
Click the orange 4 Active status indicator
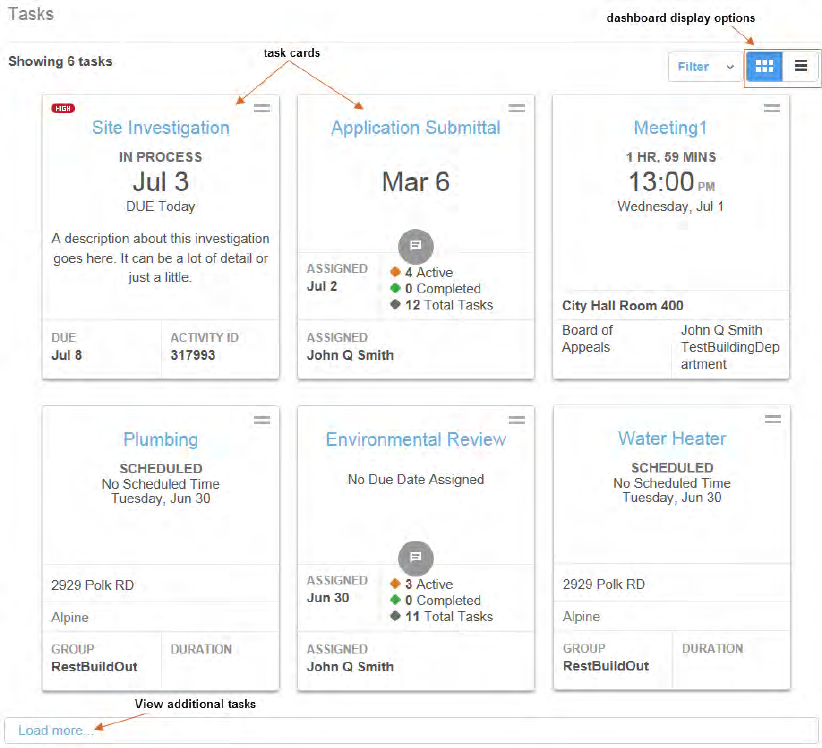tap(422, 272)
